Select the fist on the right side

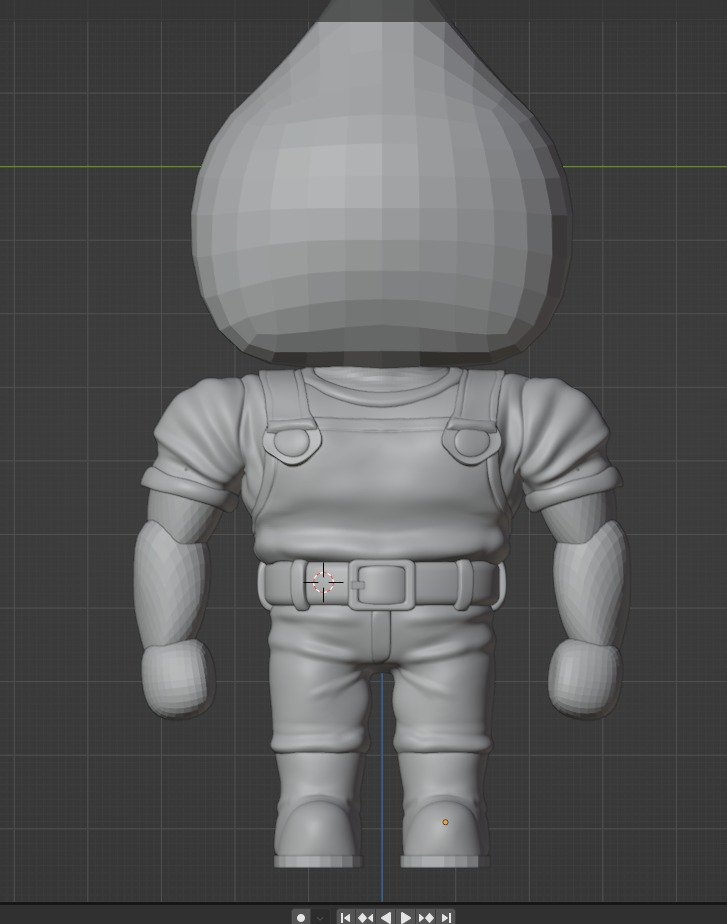pos(585,677)
